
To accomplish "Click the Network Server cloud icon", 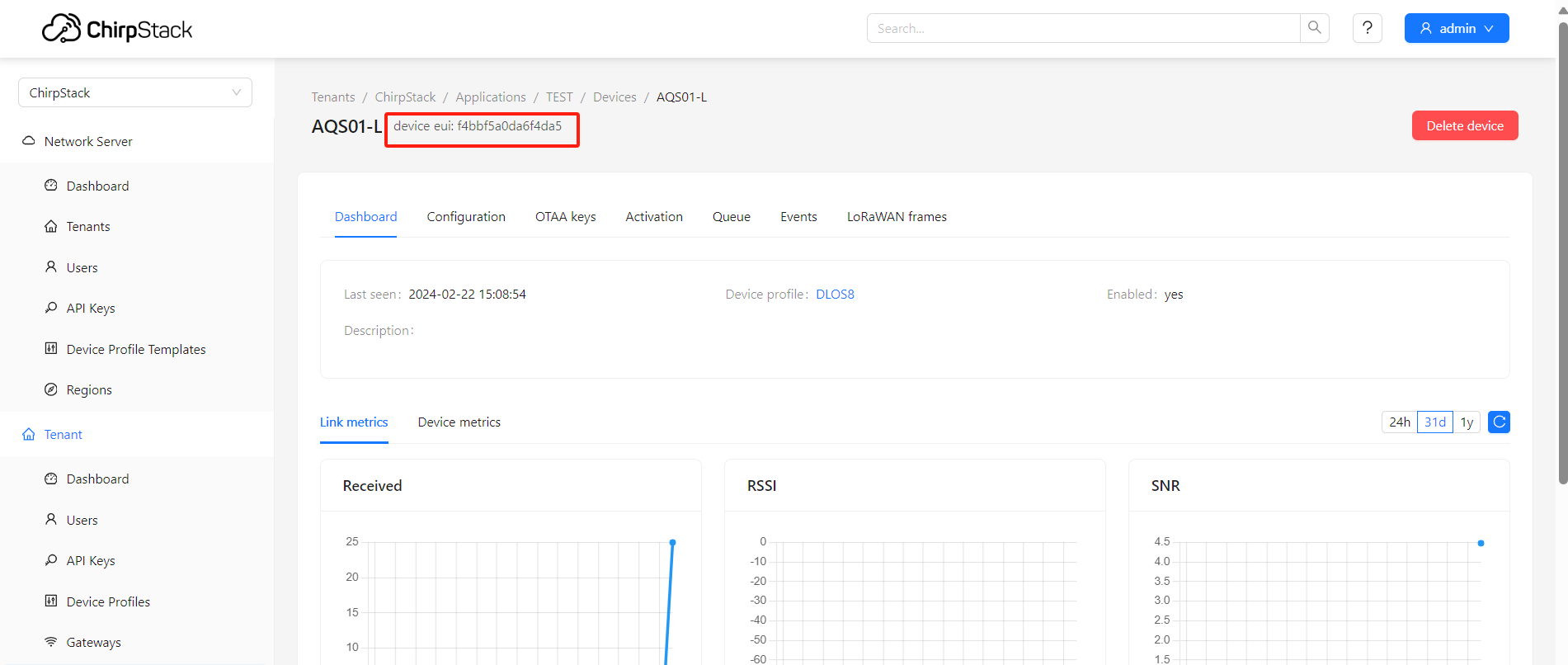I will [29, 141].
